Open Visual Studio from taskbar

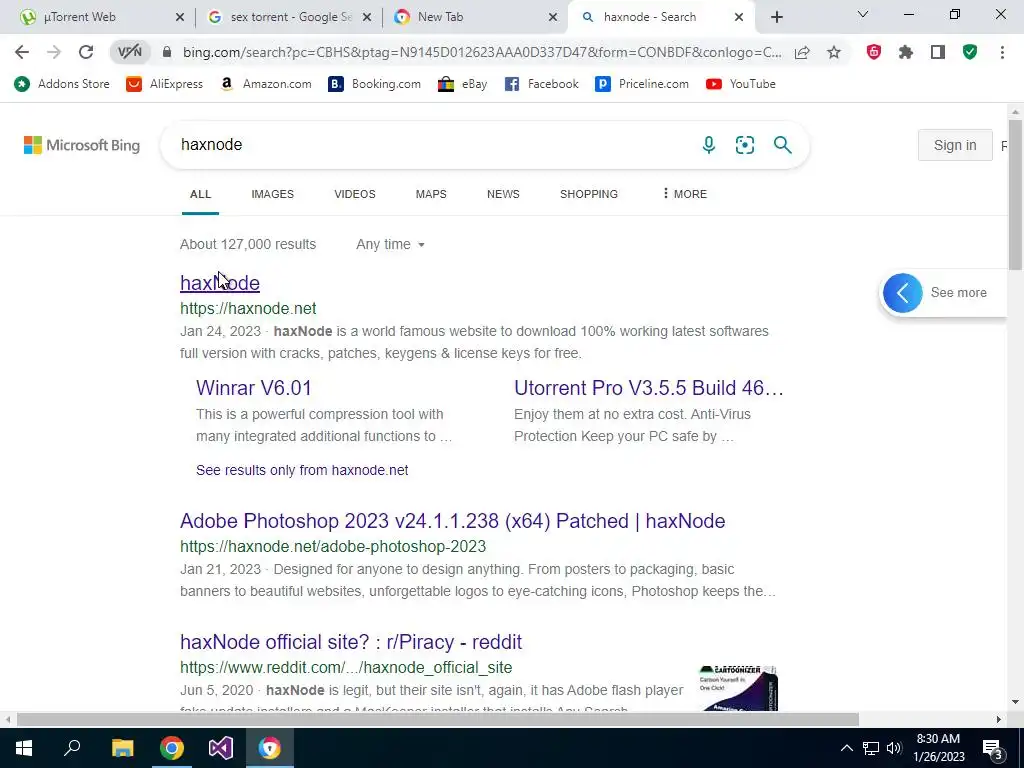(221, 748)
